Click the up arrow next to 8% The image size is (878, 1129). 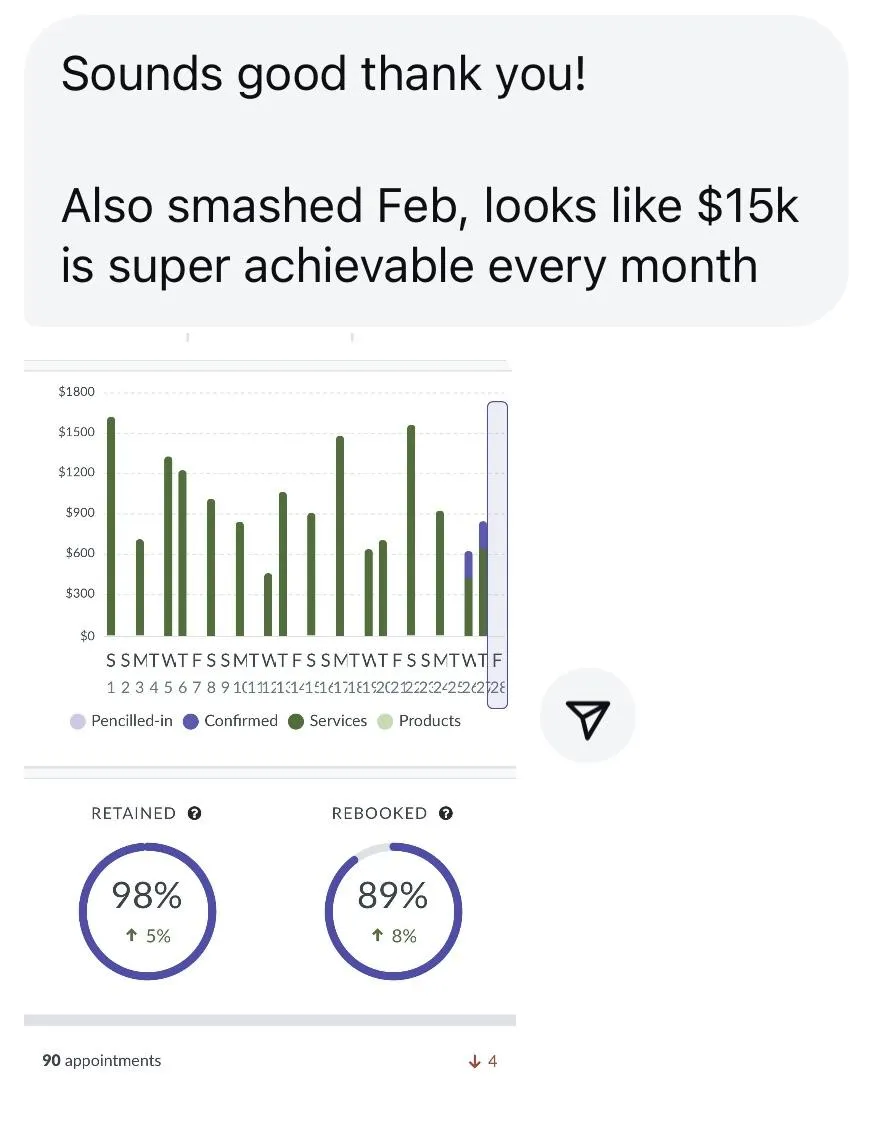tap(377, 935)
